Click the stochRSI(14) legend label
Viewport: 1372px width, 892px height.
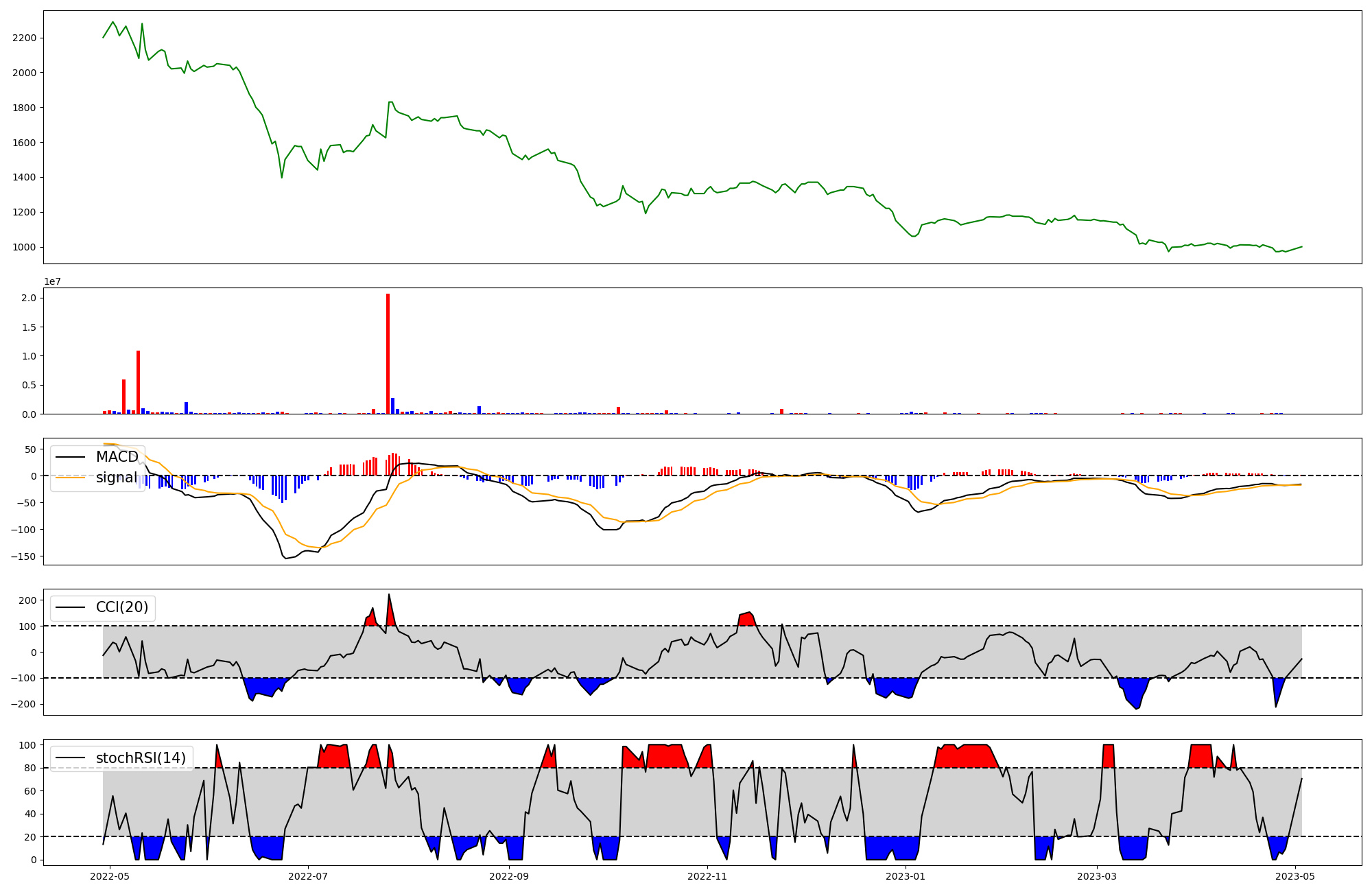coord(141,758)
